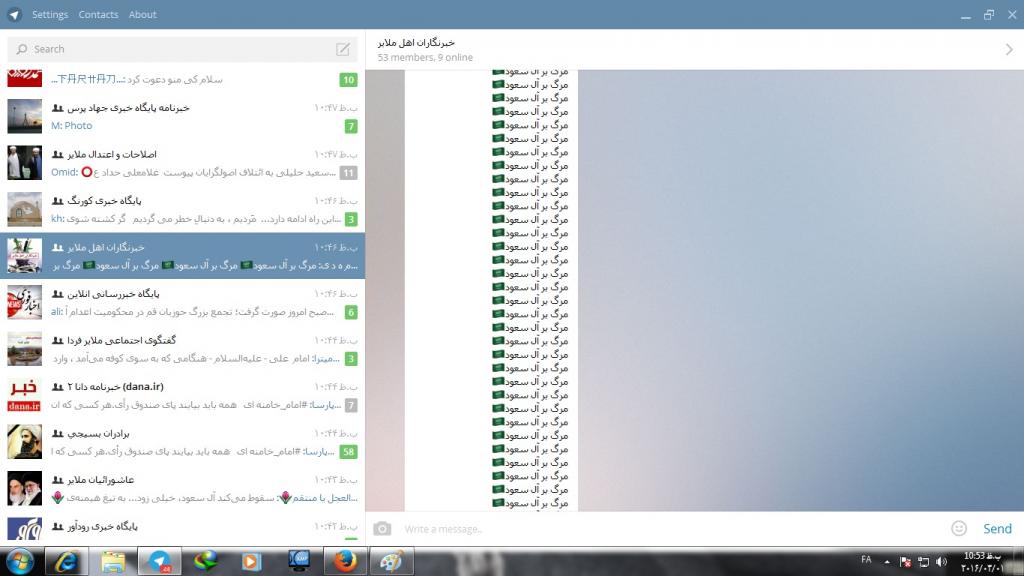Viewport: 1024px width, 576px height.
Task: Open Firefox from the taskbar
Action: pyautogui.click(x=345, y=561)
